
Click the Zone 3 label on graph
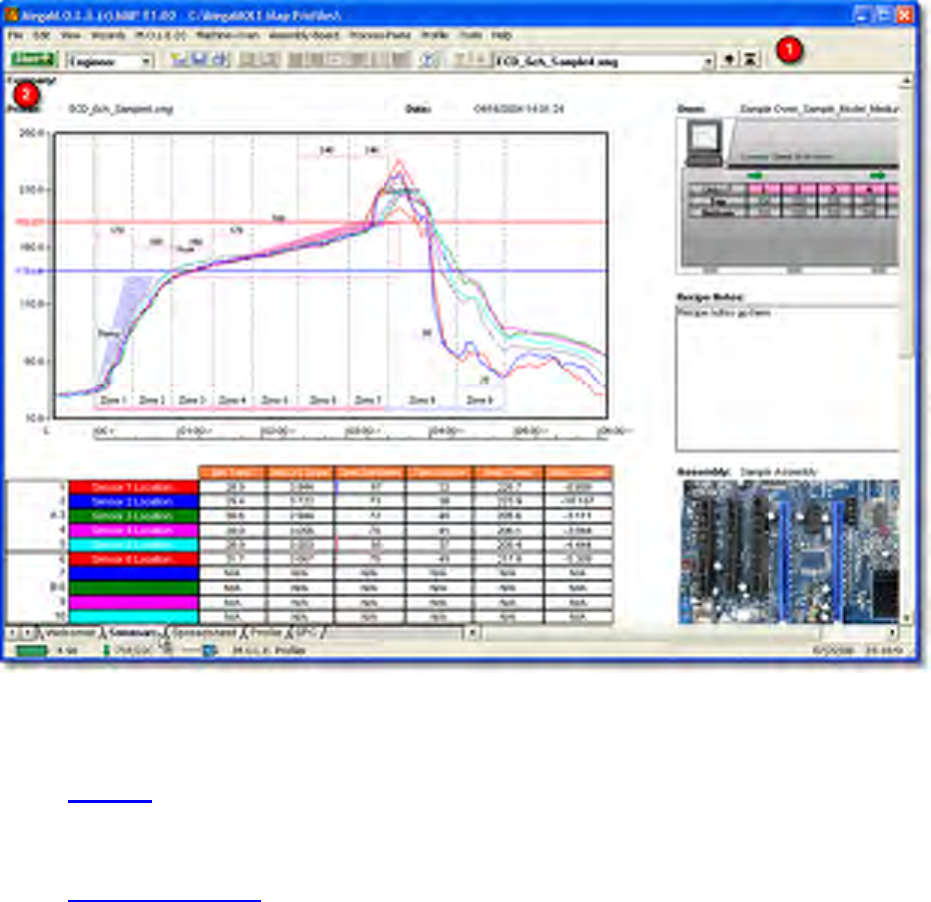coord(192,400)
